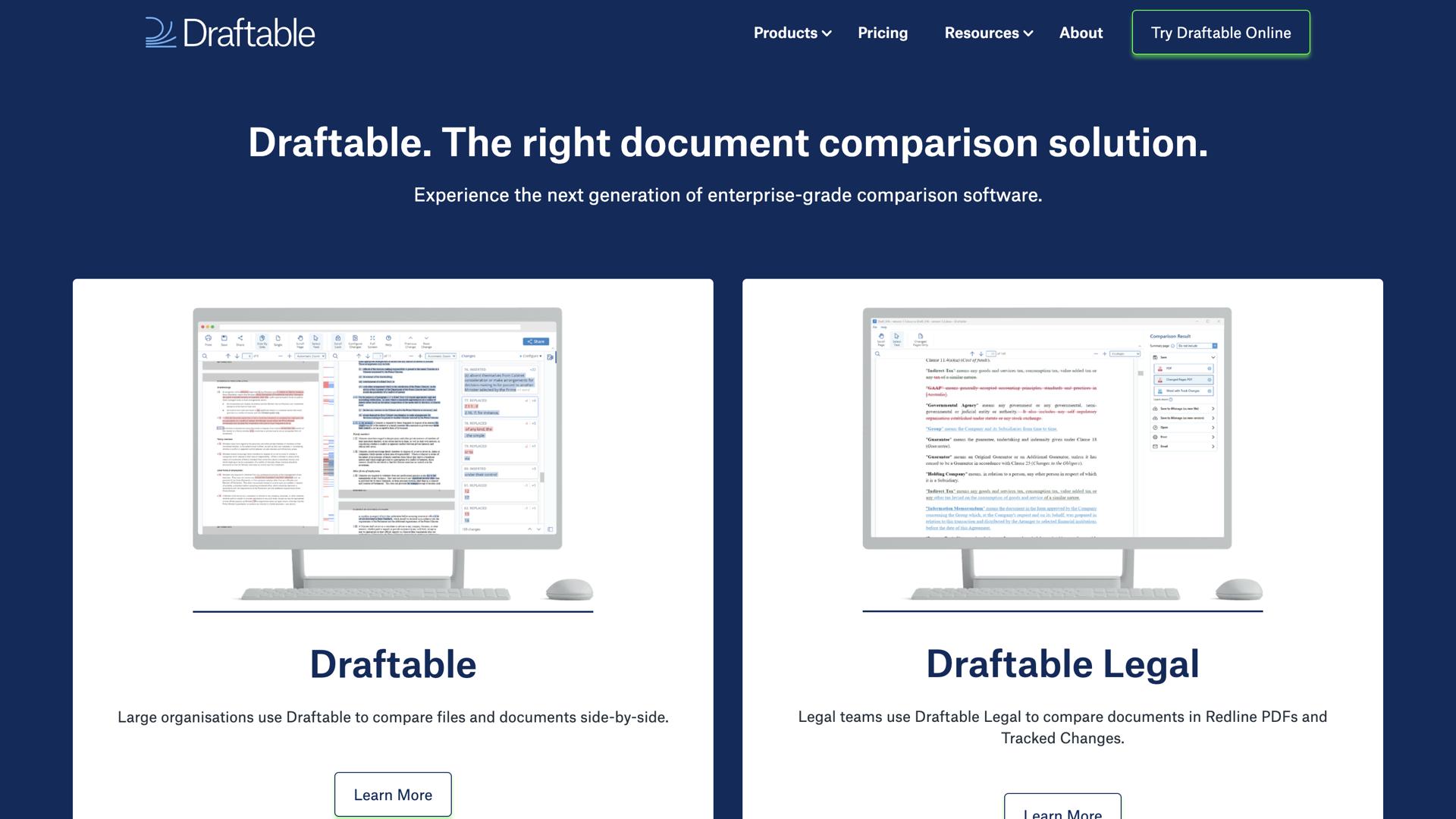Click the Save icon in the document toolbar
1456x819 pixels.
224,340
